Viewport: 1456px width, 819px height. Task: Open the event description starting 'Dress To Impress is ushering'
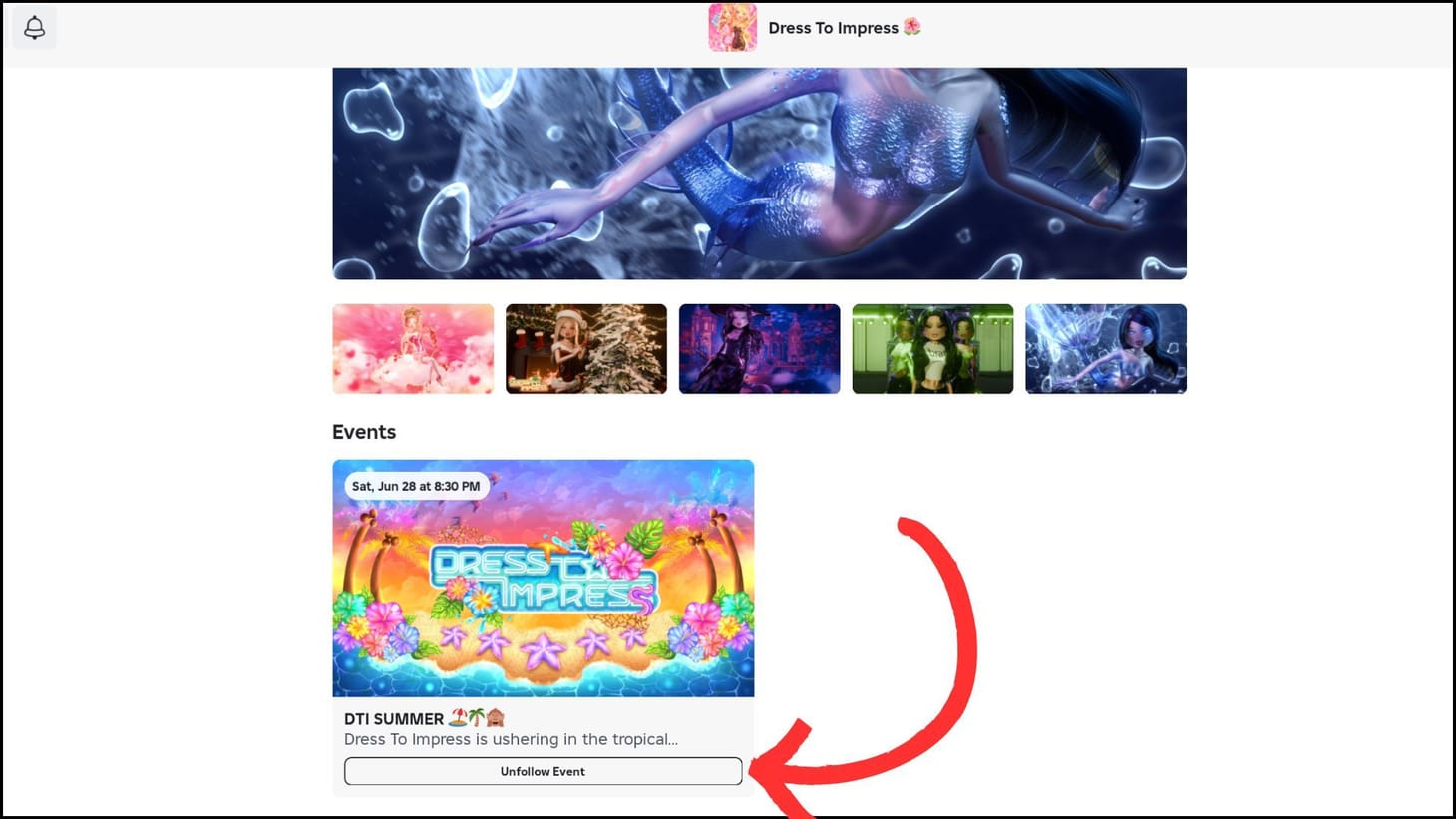click(x=511, y=739)
